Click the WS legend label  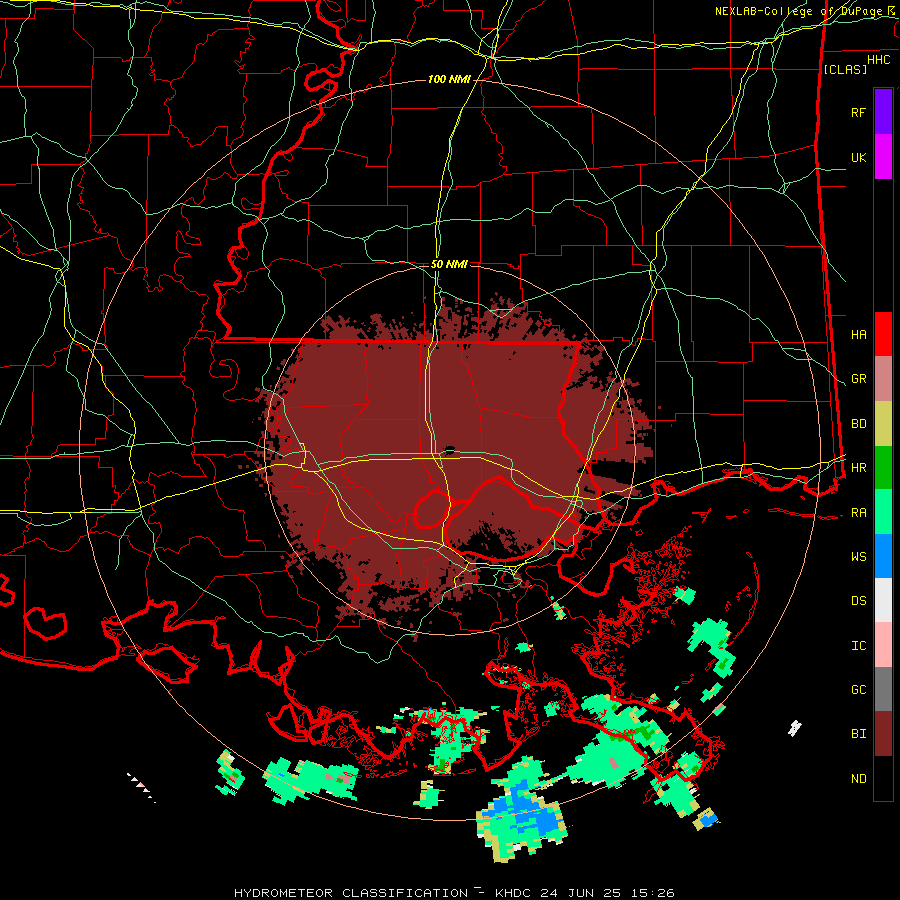pyautogui.click(x=858, y=557)
